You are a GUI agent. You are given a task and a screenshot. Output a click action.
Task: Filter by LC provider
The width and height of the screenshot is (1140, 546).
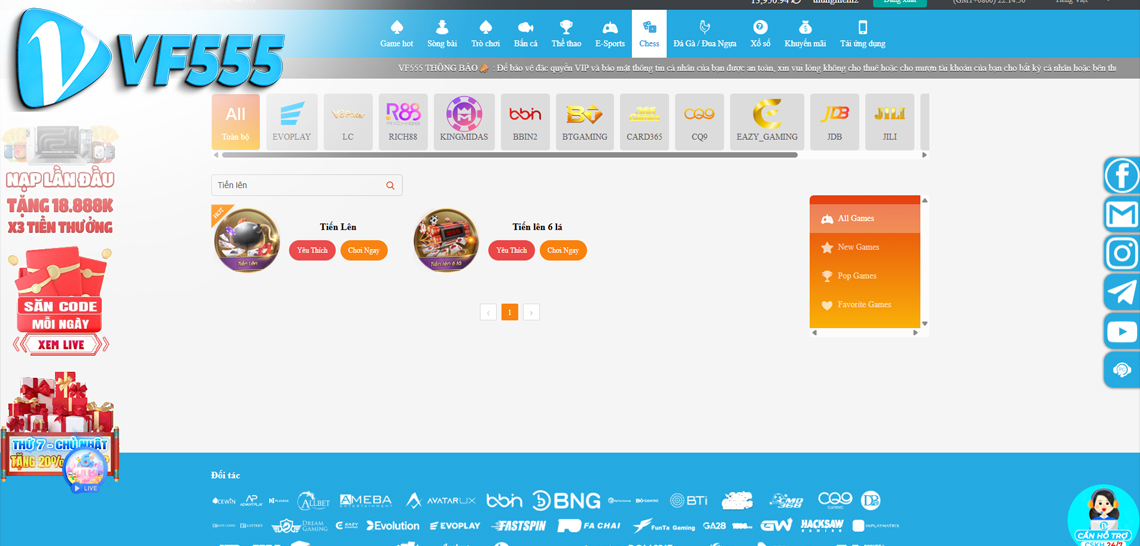pos(348,122)
